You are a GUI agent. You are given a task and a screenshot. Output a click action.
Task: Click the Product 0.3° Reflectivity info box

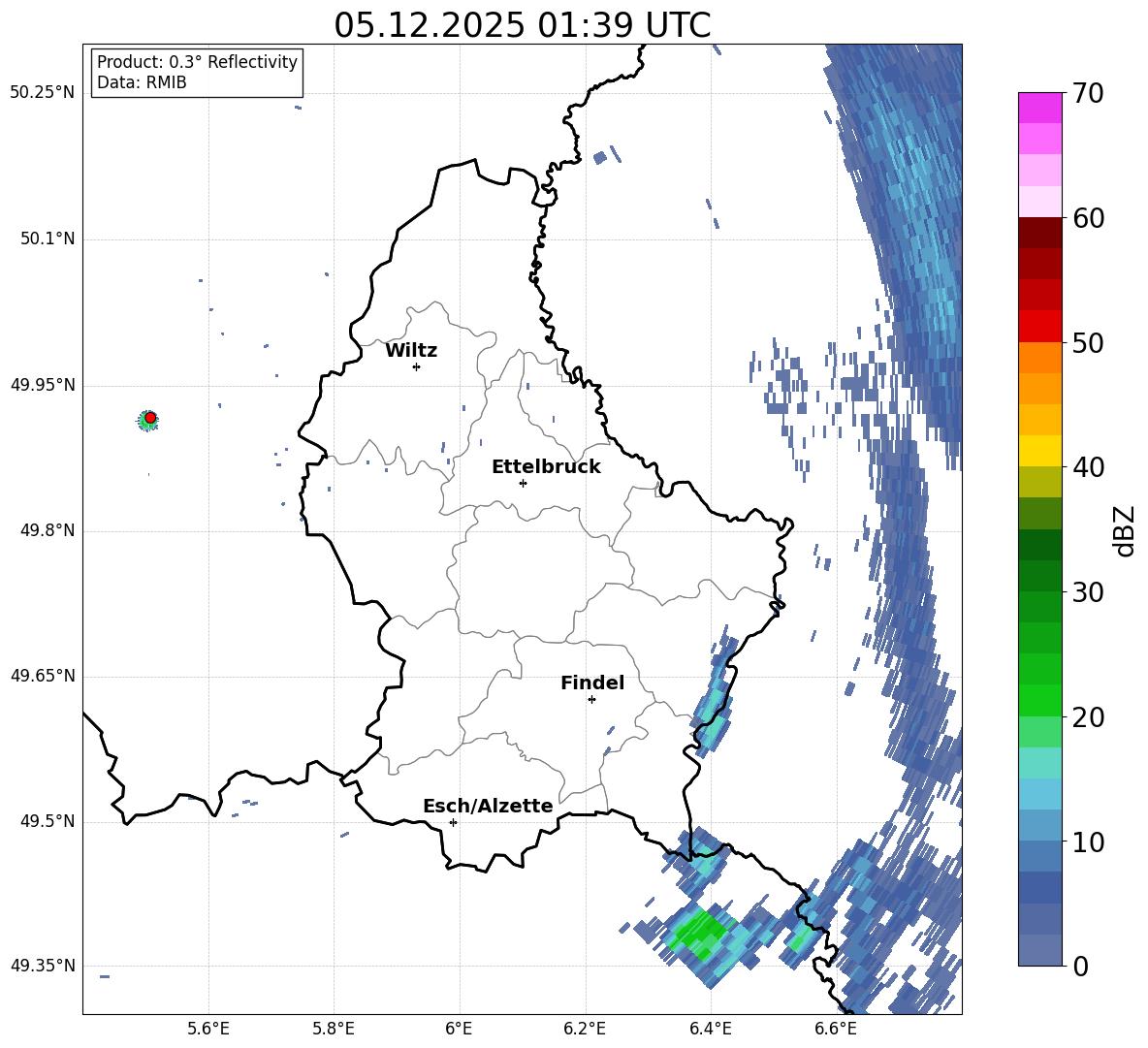[x=197, y=72]
